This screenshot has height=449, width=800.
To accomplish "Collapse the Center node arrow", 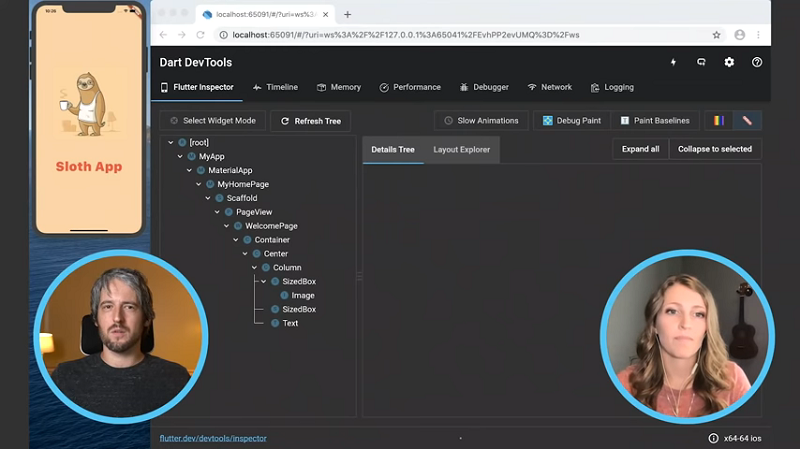I will click(x=245, y=254).
